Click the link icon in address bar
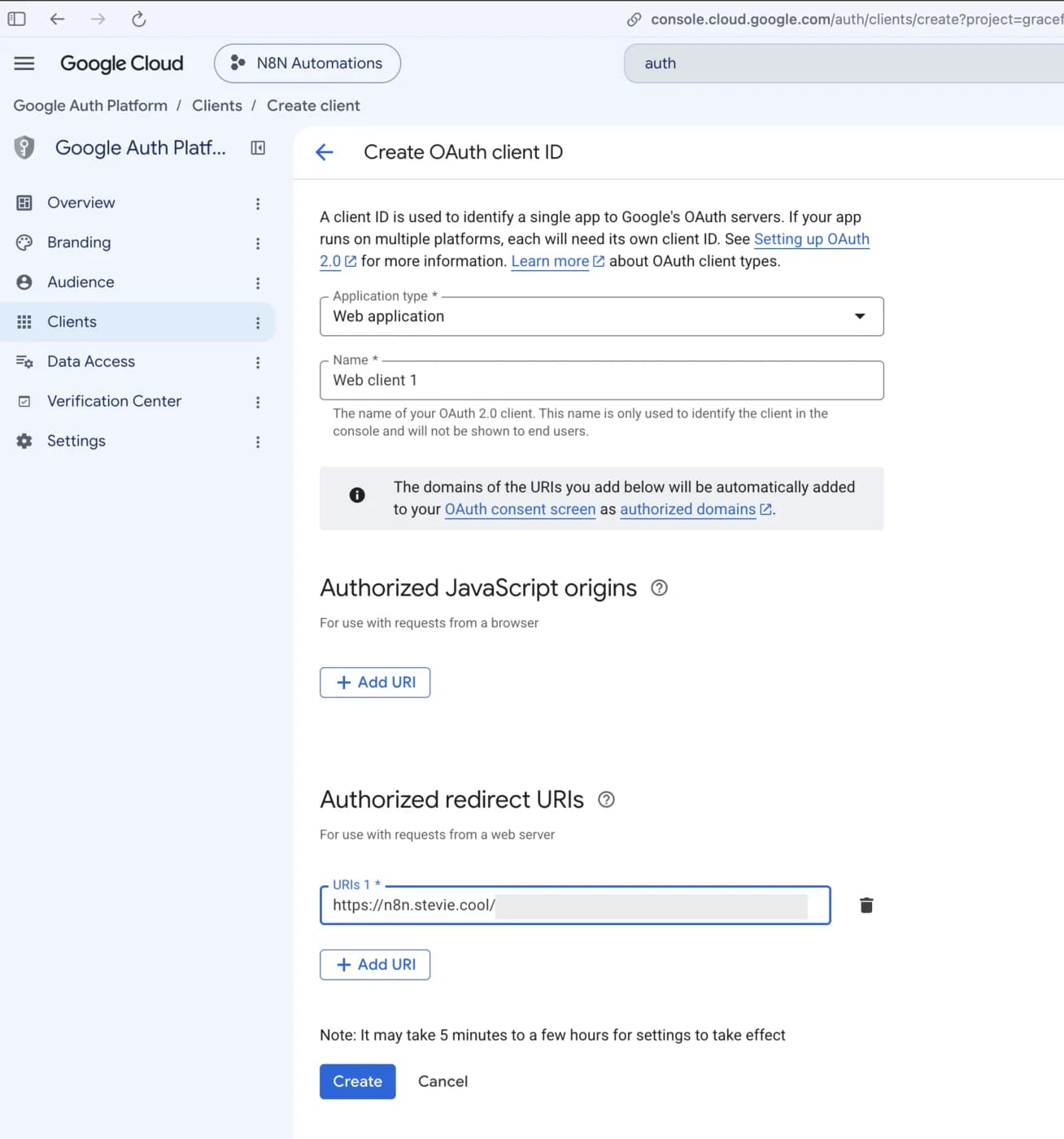 tap(634, 20)
